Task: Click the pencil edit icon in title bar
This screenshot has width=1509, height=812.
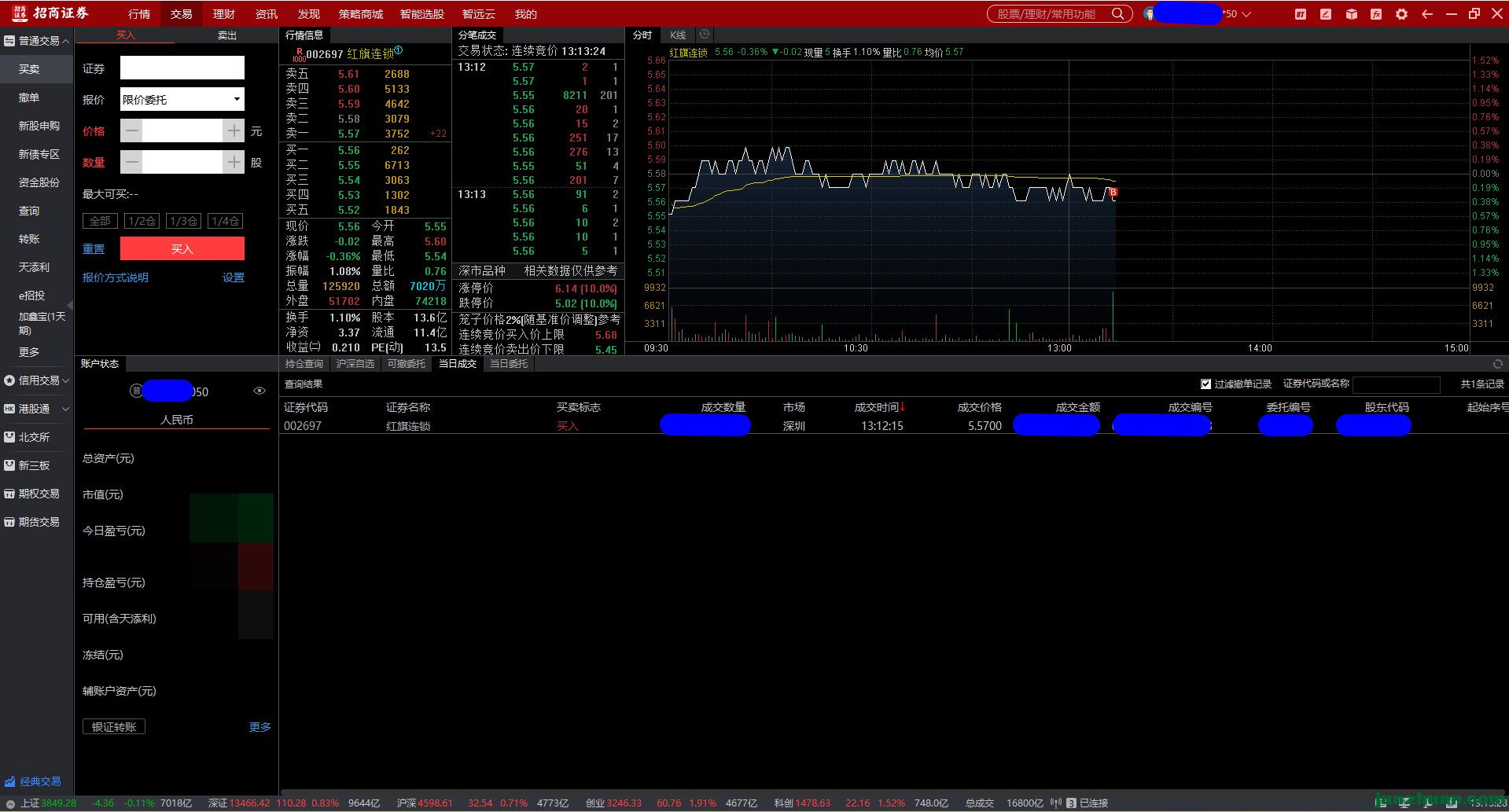Action: 1326,14
